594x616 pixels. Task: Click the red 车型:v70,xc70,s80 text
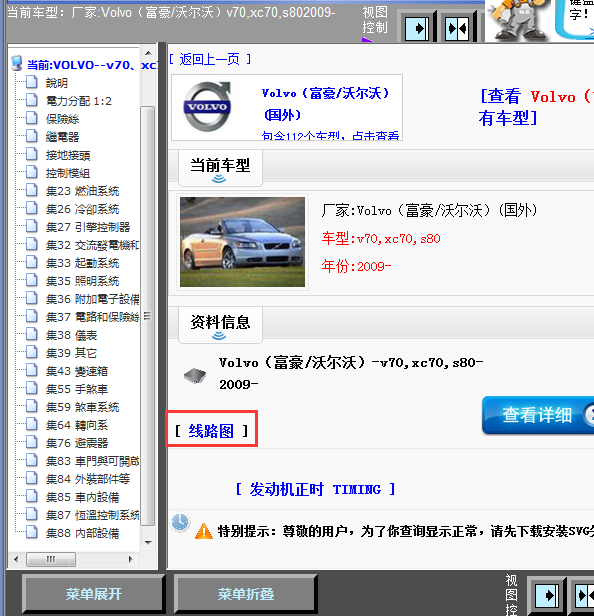[381, 238]
